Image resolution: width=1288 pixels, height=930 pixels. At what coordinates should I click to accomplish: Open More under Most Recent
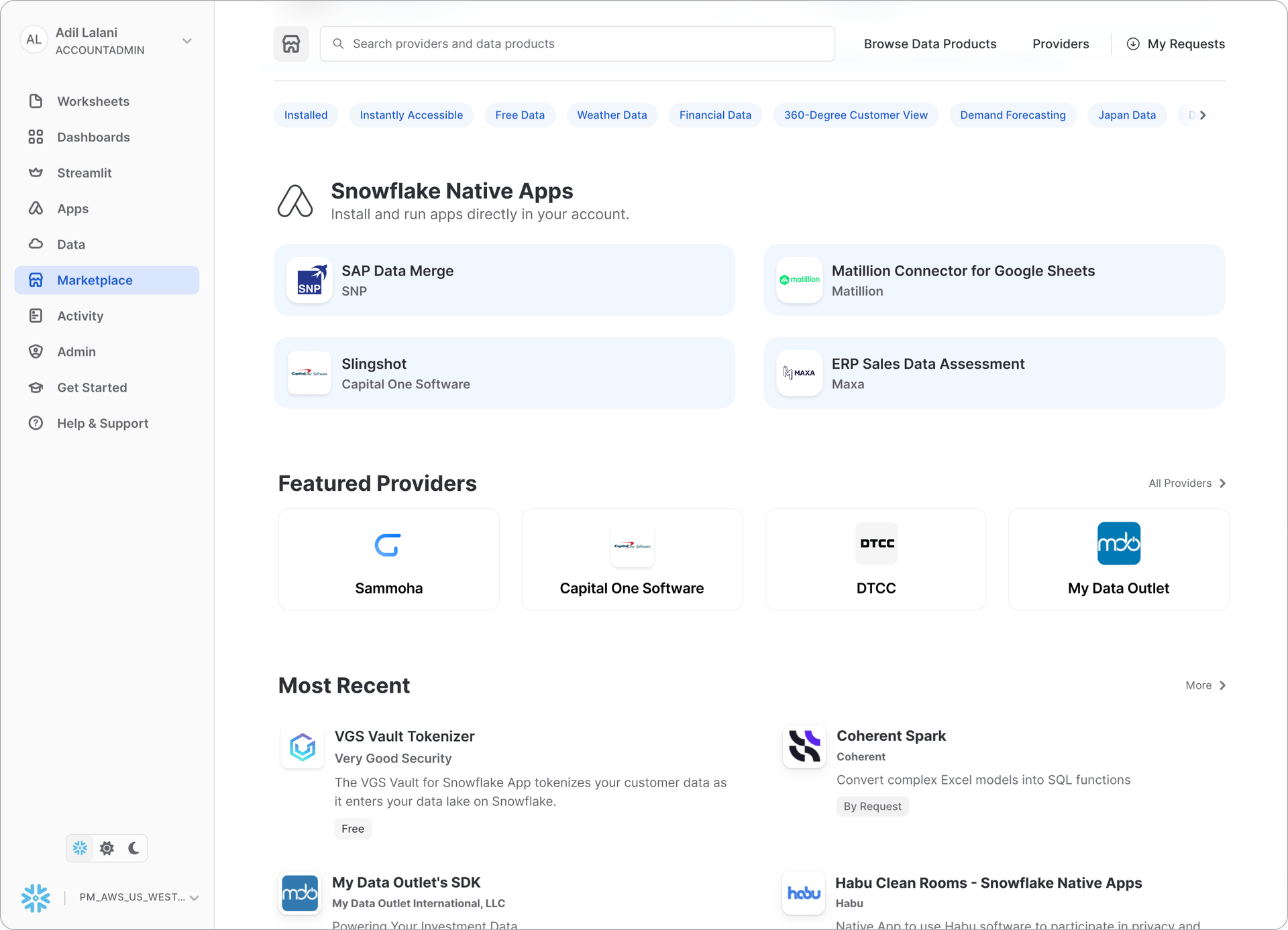point(1205,685)
